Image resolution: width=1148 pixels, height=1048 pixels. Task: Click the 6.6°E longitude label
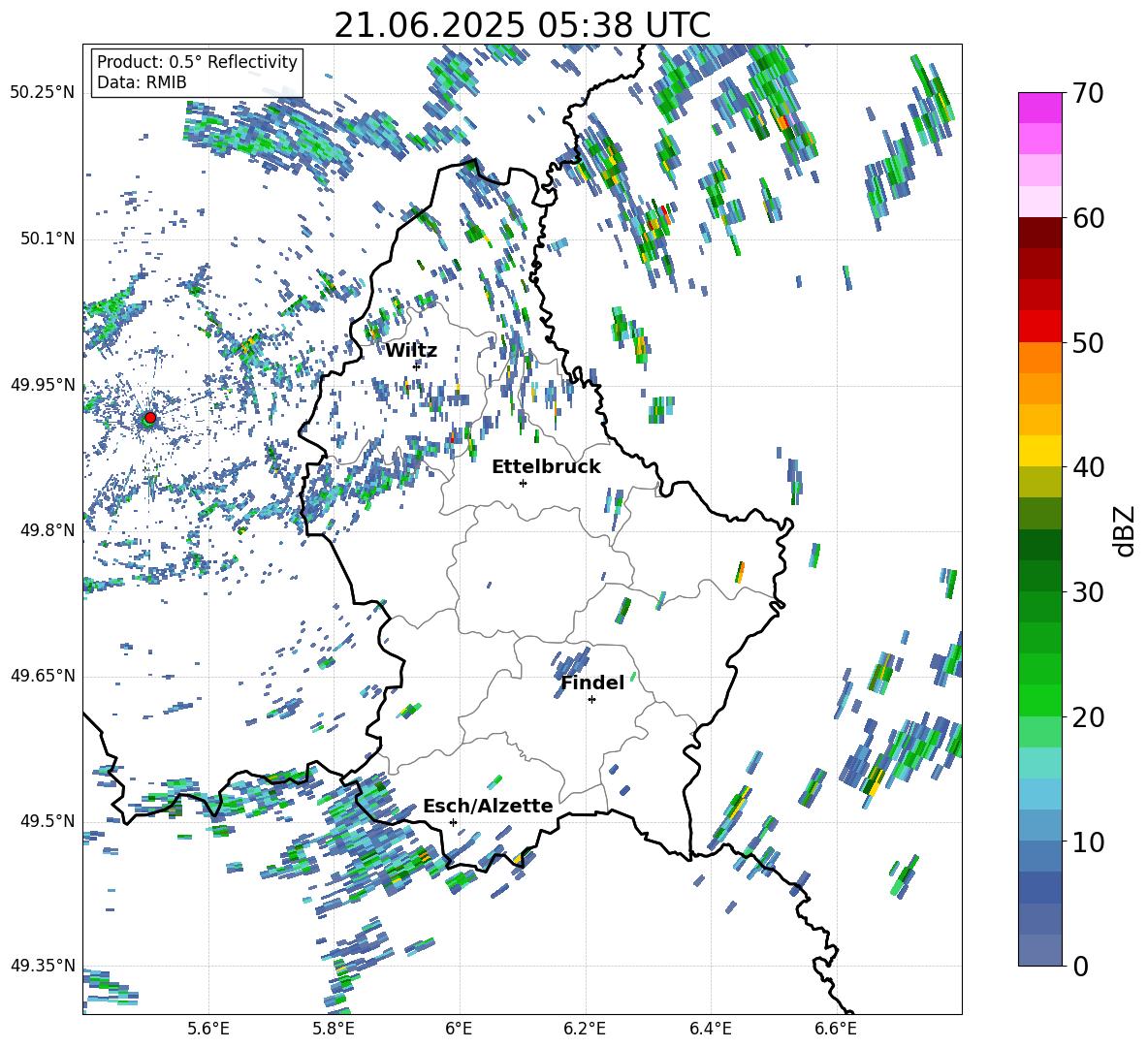[836, 1029]
